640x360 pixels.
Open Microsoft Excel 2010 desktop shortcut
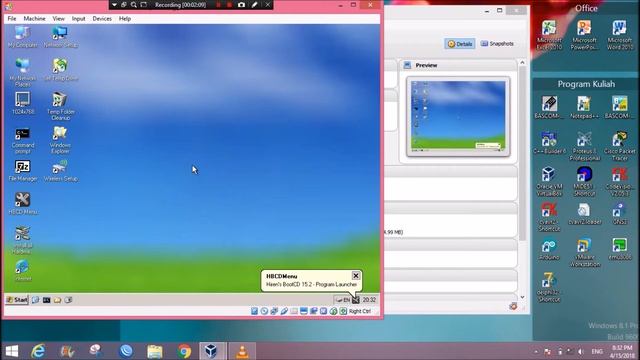pos(549,35)
